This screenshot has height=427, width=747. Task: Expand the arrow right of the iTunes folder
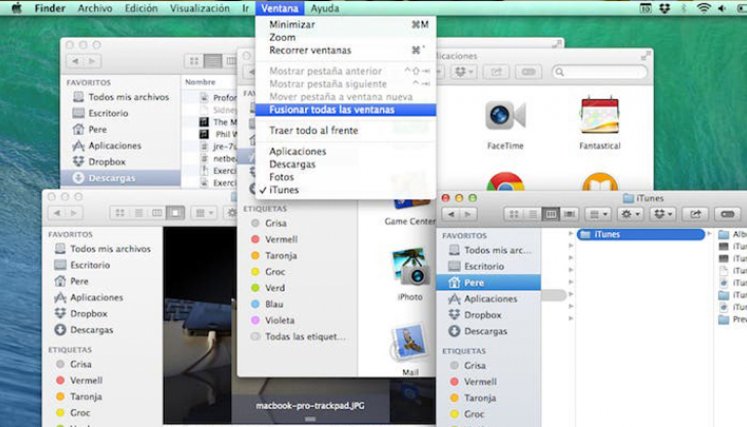pyautogui.click(x=709, y=234)
